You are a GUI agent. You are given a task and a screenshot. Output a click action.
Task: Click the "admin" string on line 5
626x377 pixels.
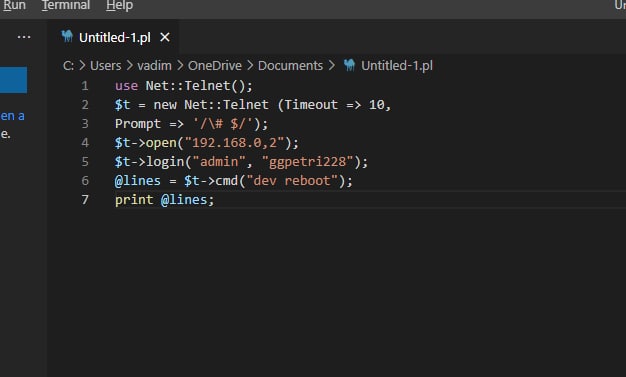click(x=219, y=162)
